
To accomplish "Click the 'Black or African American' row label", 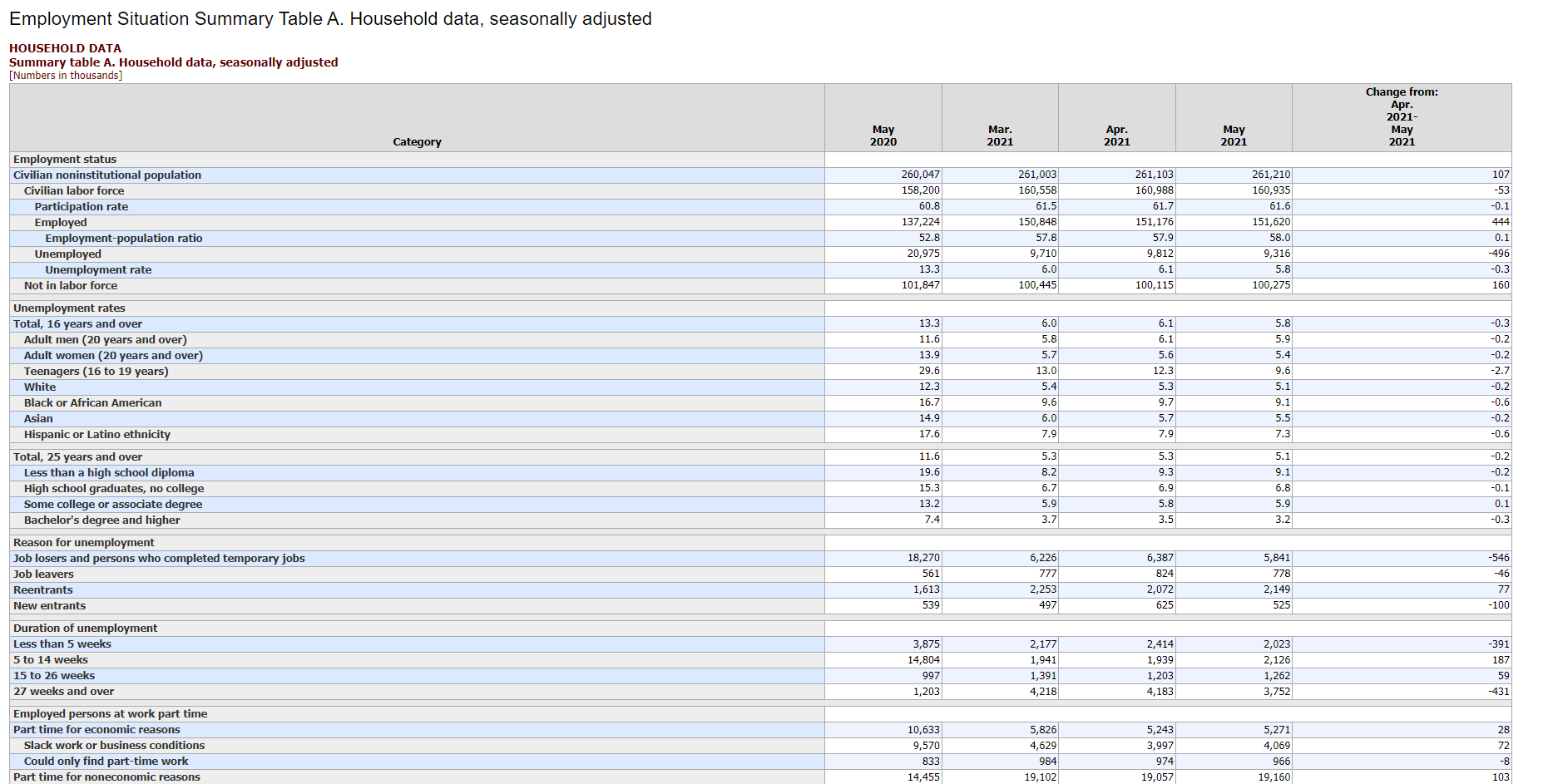I will pyautogui.click(x=93, y=403).
